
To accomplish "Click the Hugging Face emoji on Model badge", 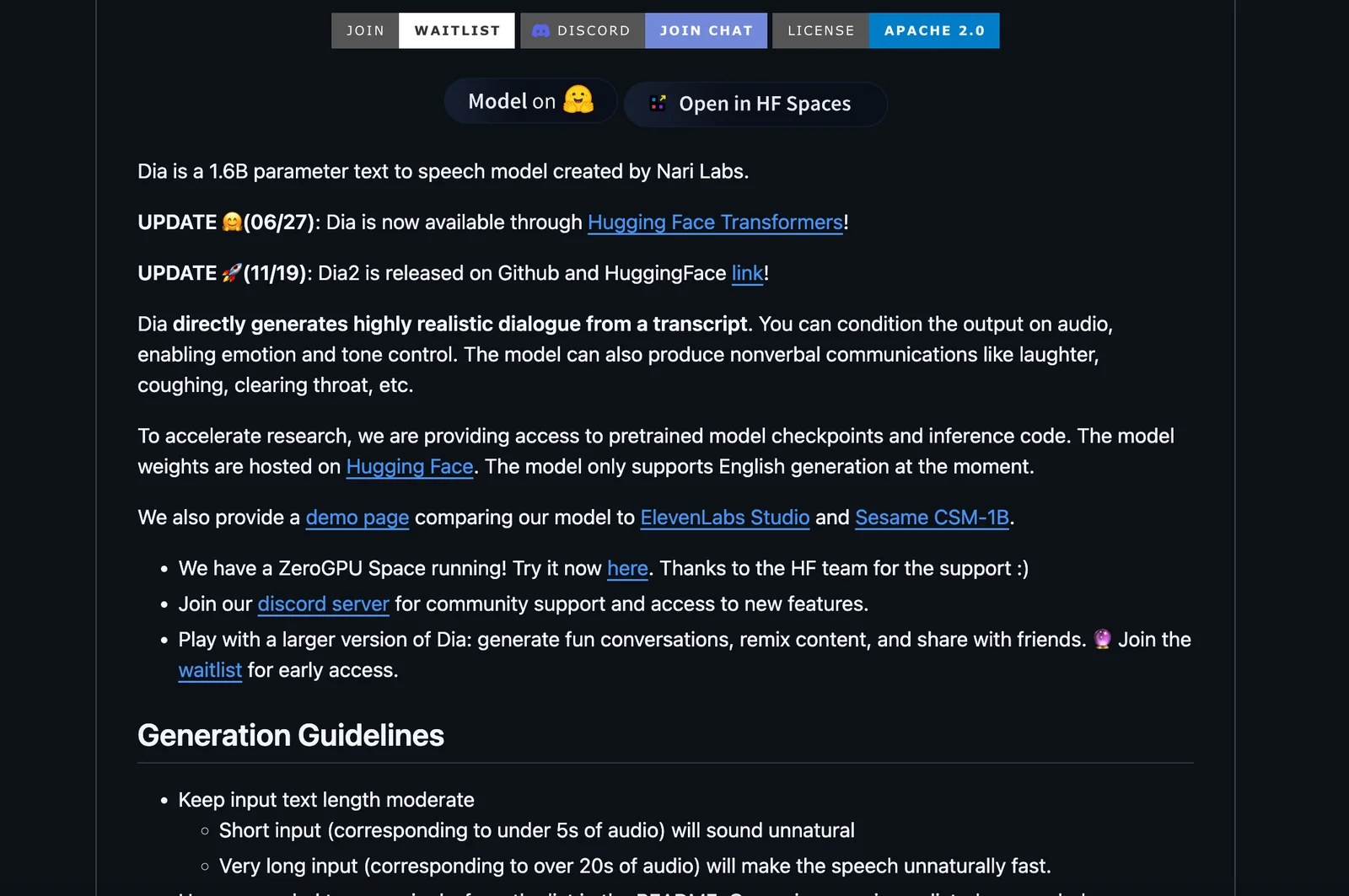I will pos(578,100).
